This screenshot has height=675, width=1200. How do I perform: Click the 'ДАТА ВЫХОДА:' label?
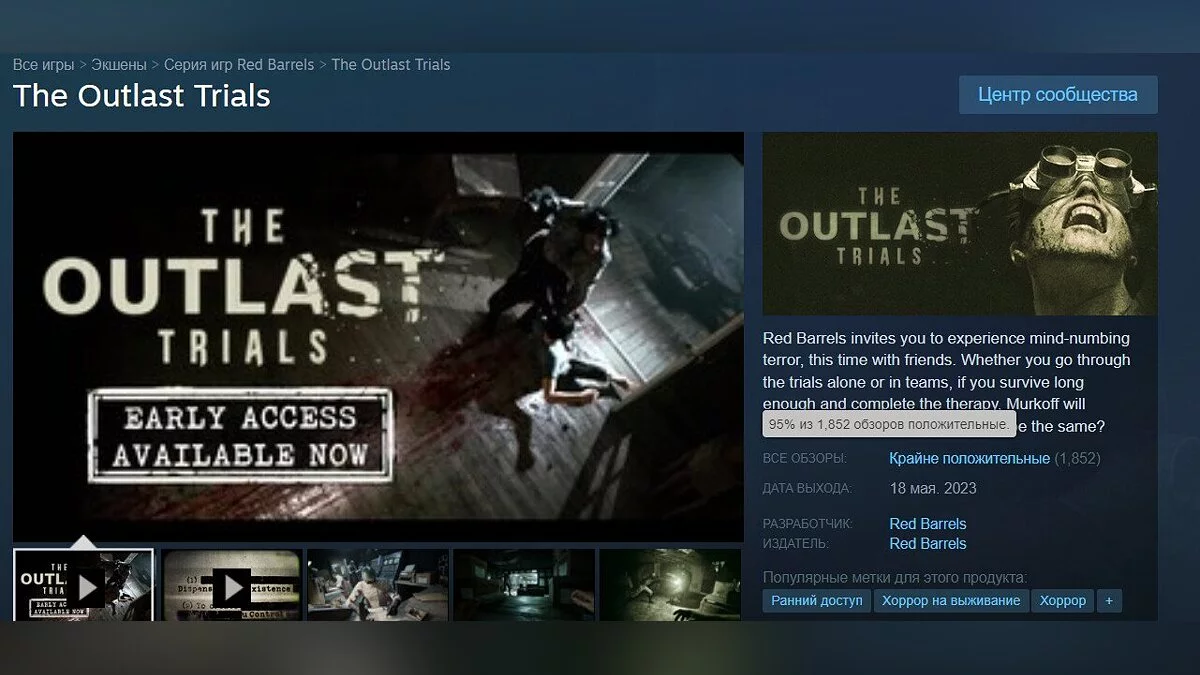[808, 489]
